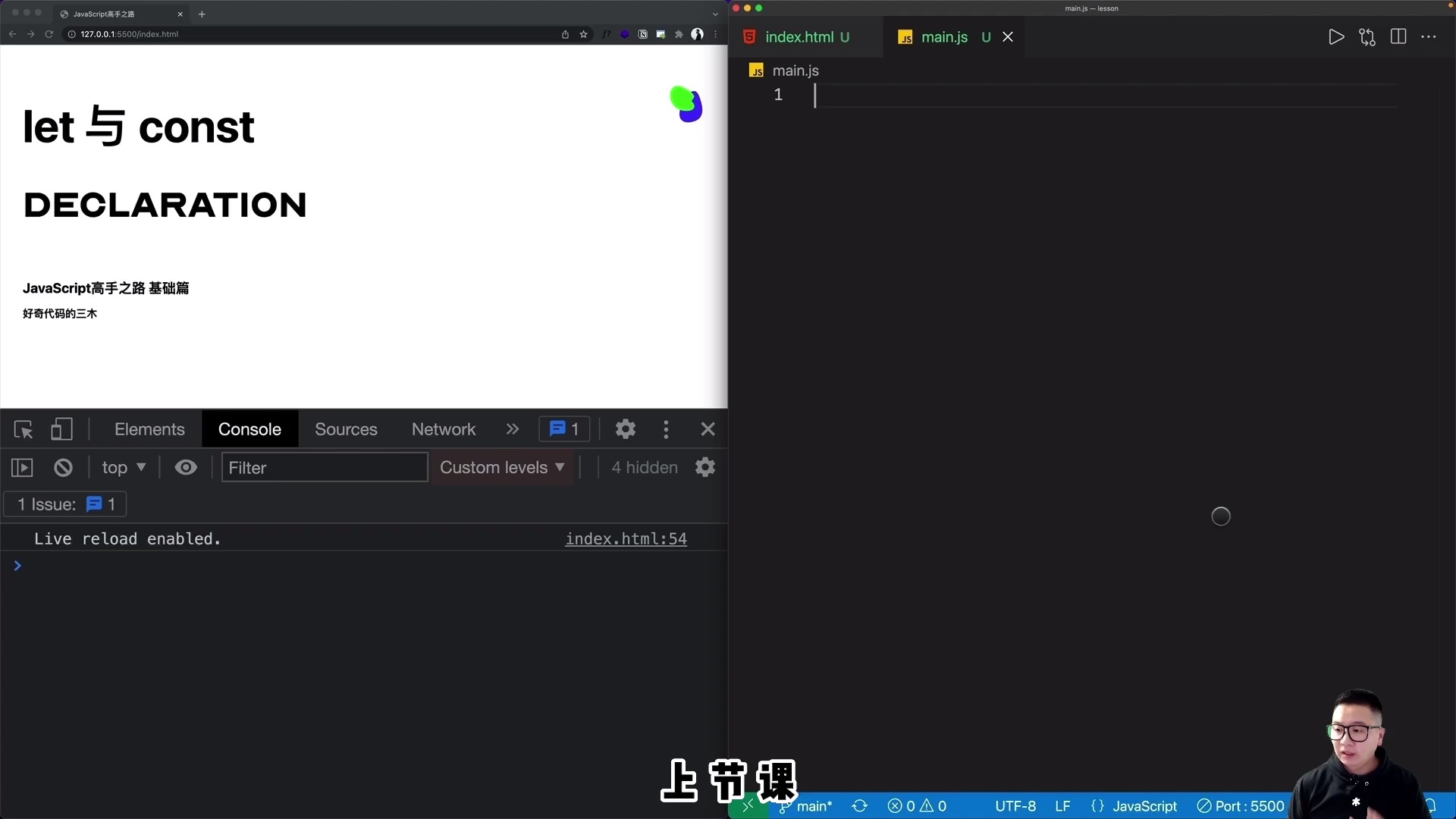Select the Inspect element tool in DevTools
Screen dimensions: 1456x819
pyautogui.click(x=23, y=429)
